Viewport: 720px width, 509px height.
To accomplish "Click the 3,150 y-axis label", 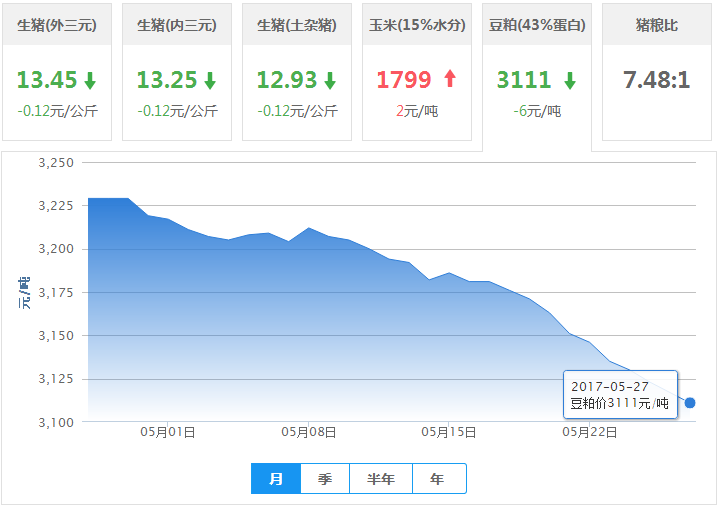I will [x=56, y=336].
